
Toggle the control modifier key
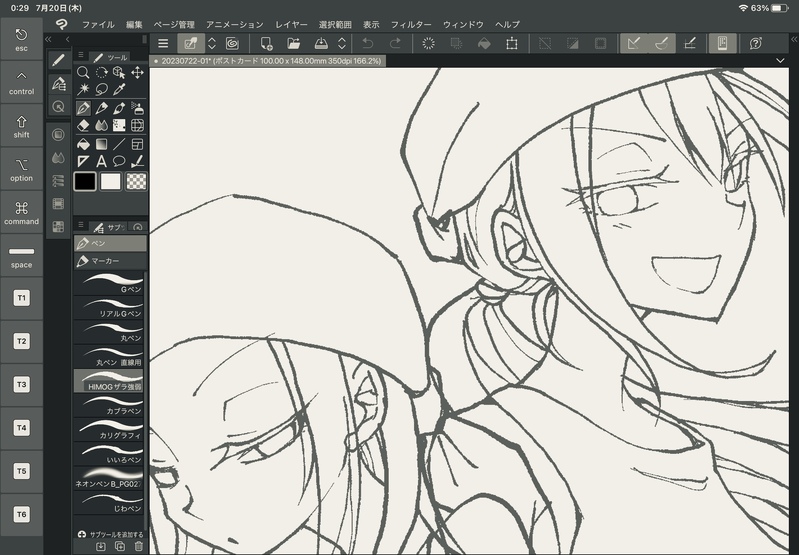tap(21, 83)
